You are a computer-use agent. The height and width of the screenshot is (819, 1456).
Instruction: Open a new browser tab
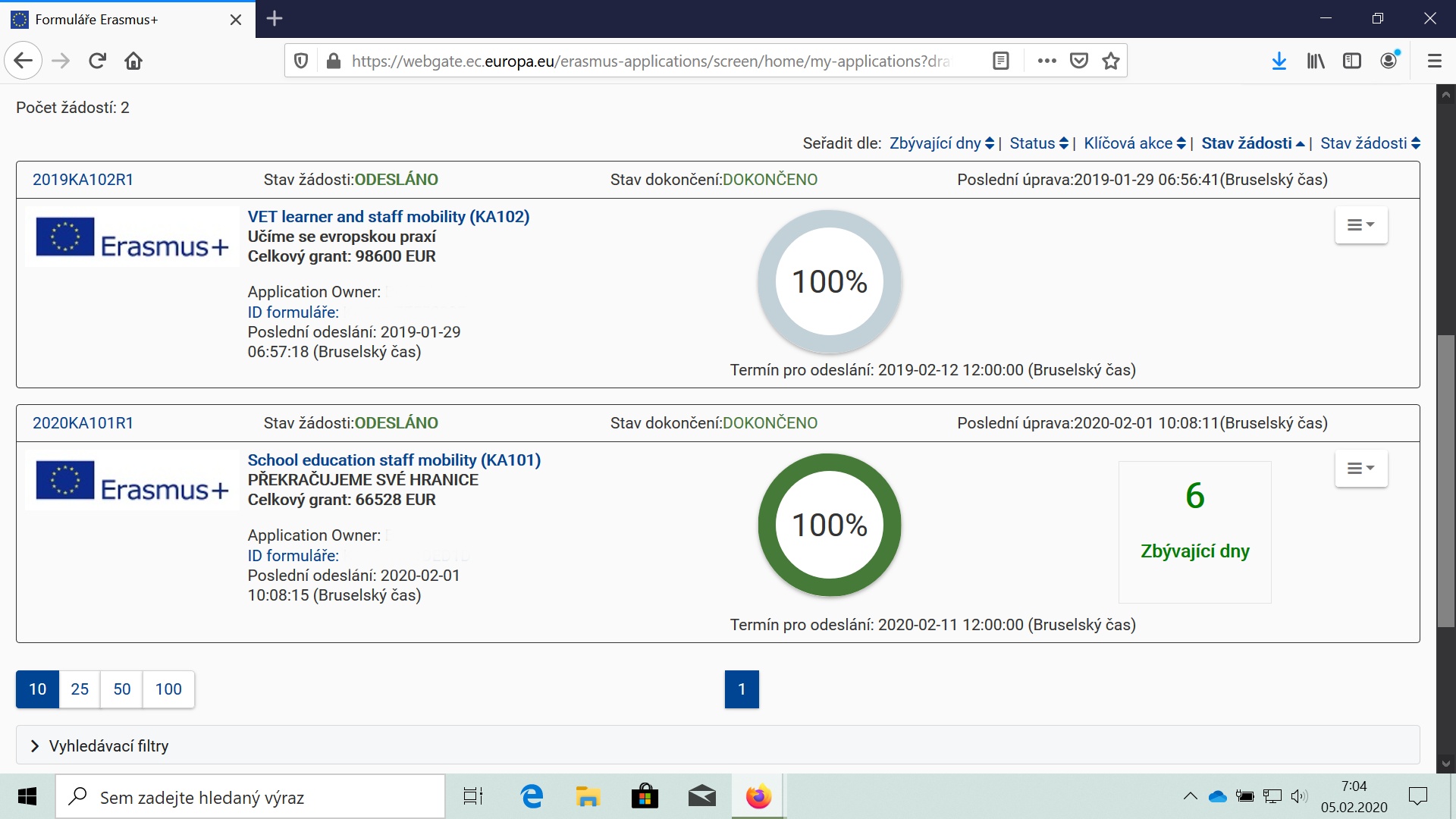275,19
